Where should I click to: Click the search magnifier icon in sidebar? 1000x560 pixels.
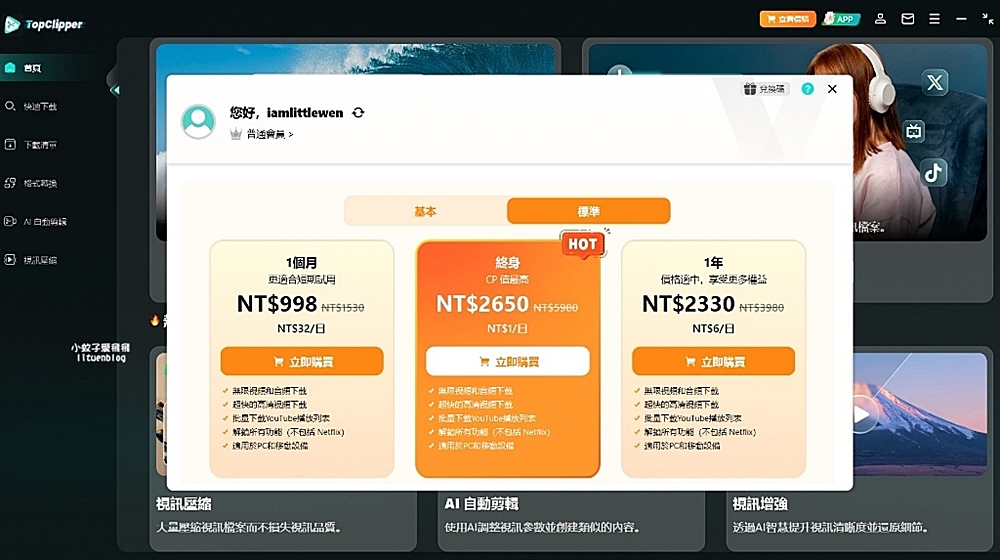coord(10,106)
